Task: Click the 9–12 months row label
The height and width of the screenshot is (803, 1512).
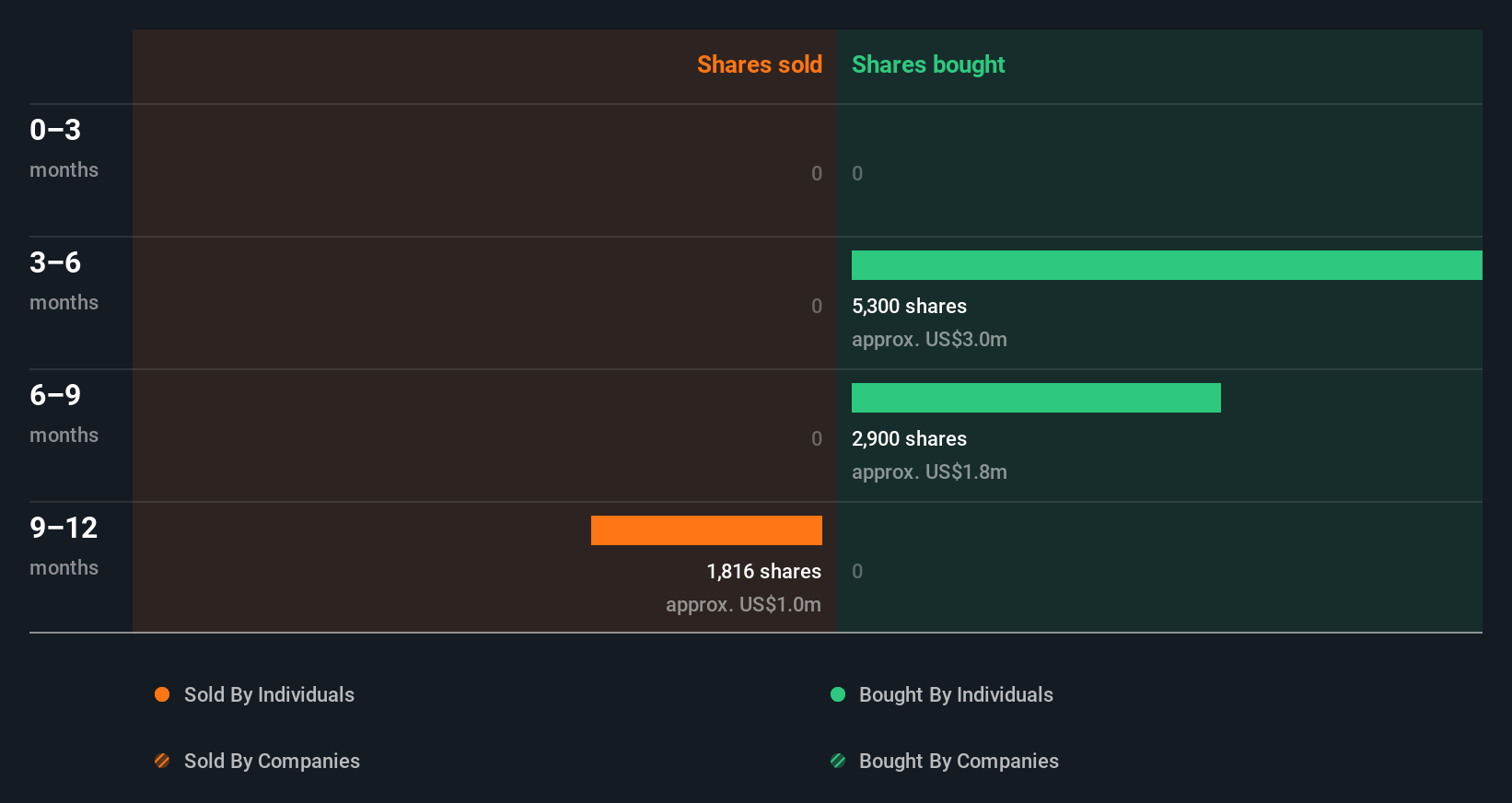Action: [64, 546]
